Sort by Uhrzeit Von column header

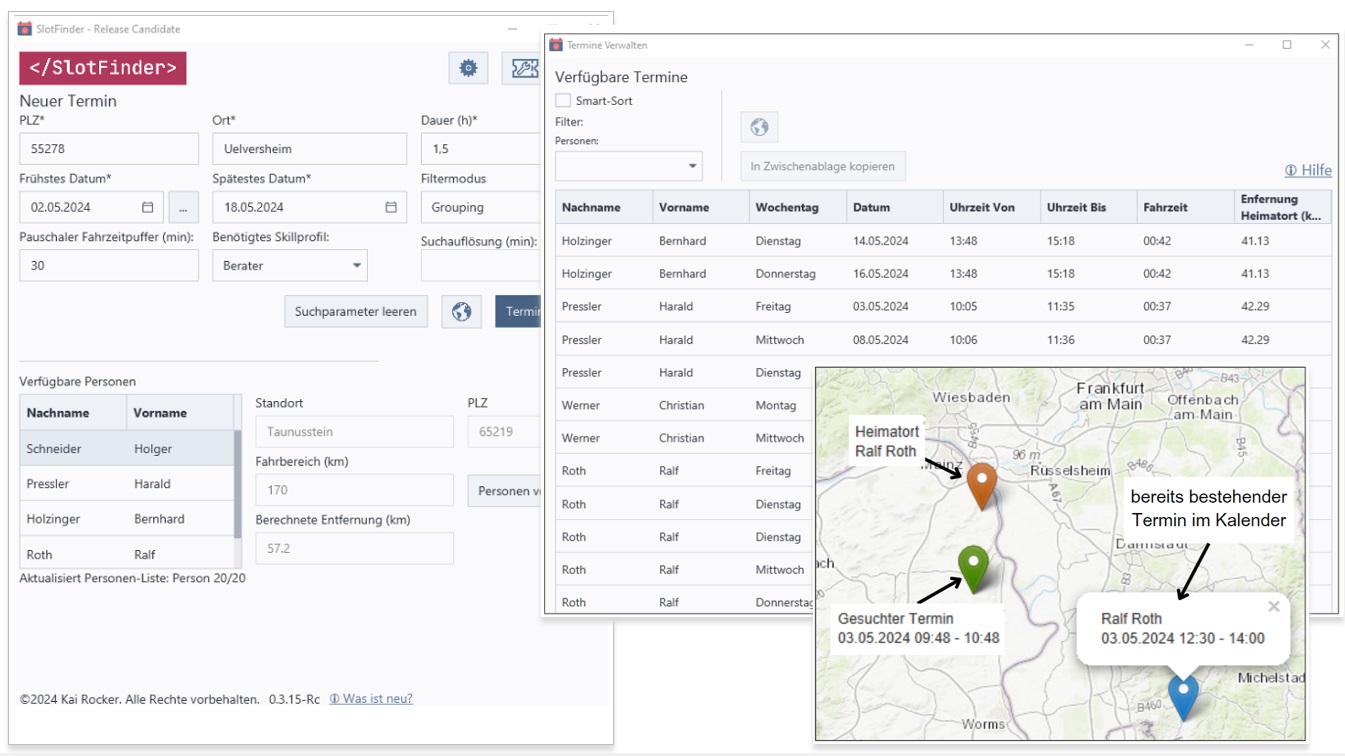coord(991,207)
